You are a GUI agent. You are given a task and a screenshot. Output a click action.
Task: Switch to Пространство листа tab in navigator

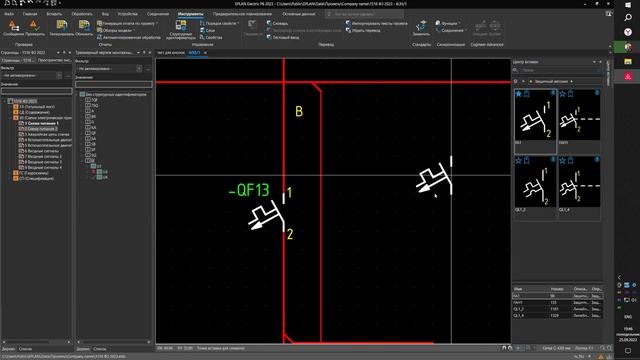tap(54, 60)
